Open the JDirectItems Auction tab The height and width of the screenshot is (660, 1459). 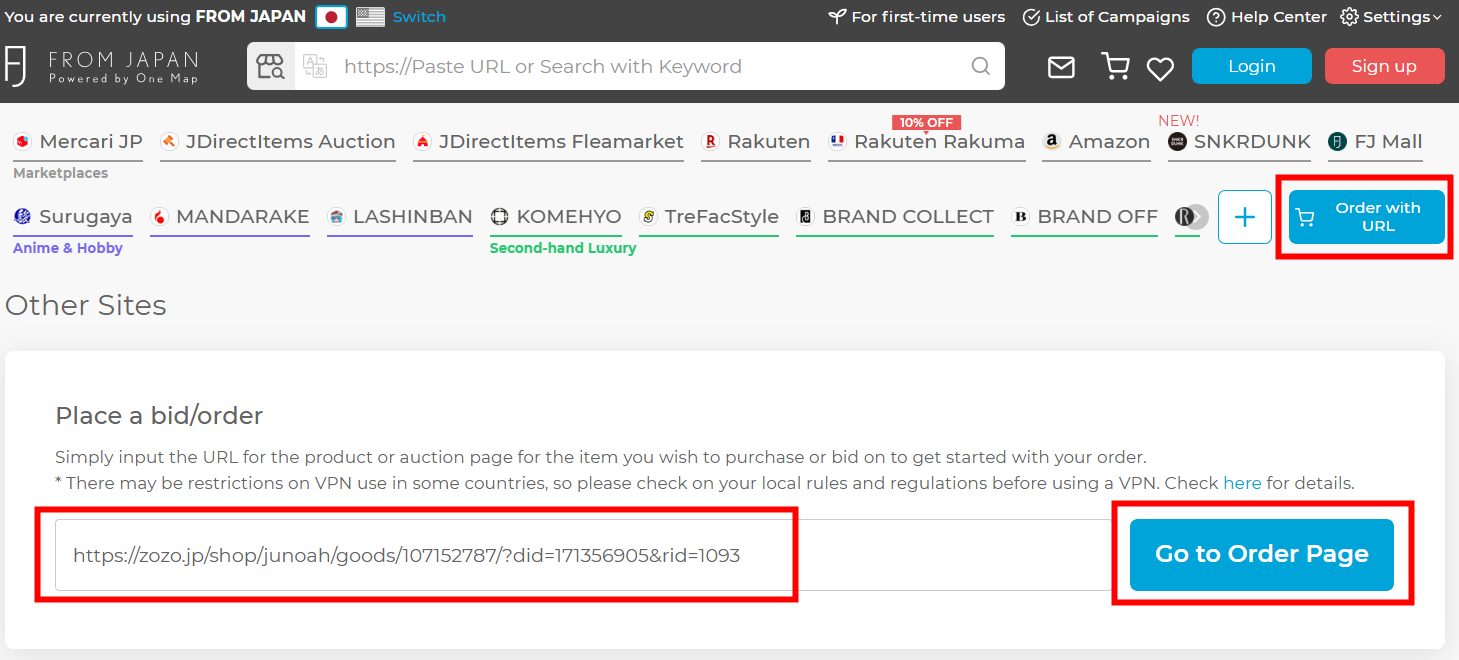pos(278,142)
